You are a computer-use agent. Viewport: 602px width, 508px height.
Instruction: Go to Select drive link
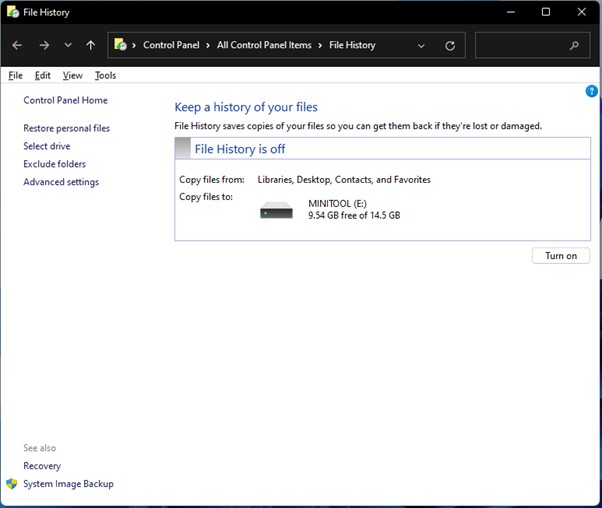tap(47, 146)
